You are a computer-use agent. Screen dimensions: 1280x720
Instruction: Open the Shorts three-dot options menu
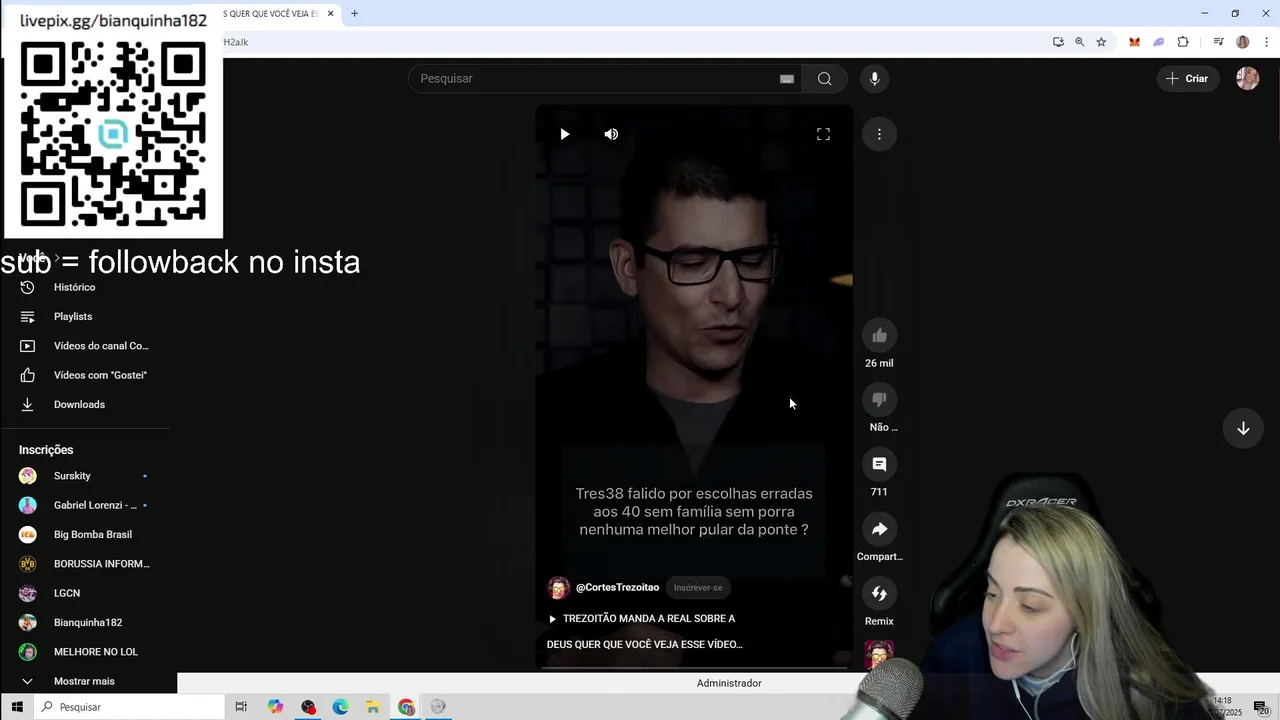click(x=879, y=134)
